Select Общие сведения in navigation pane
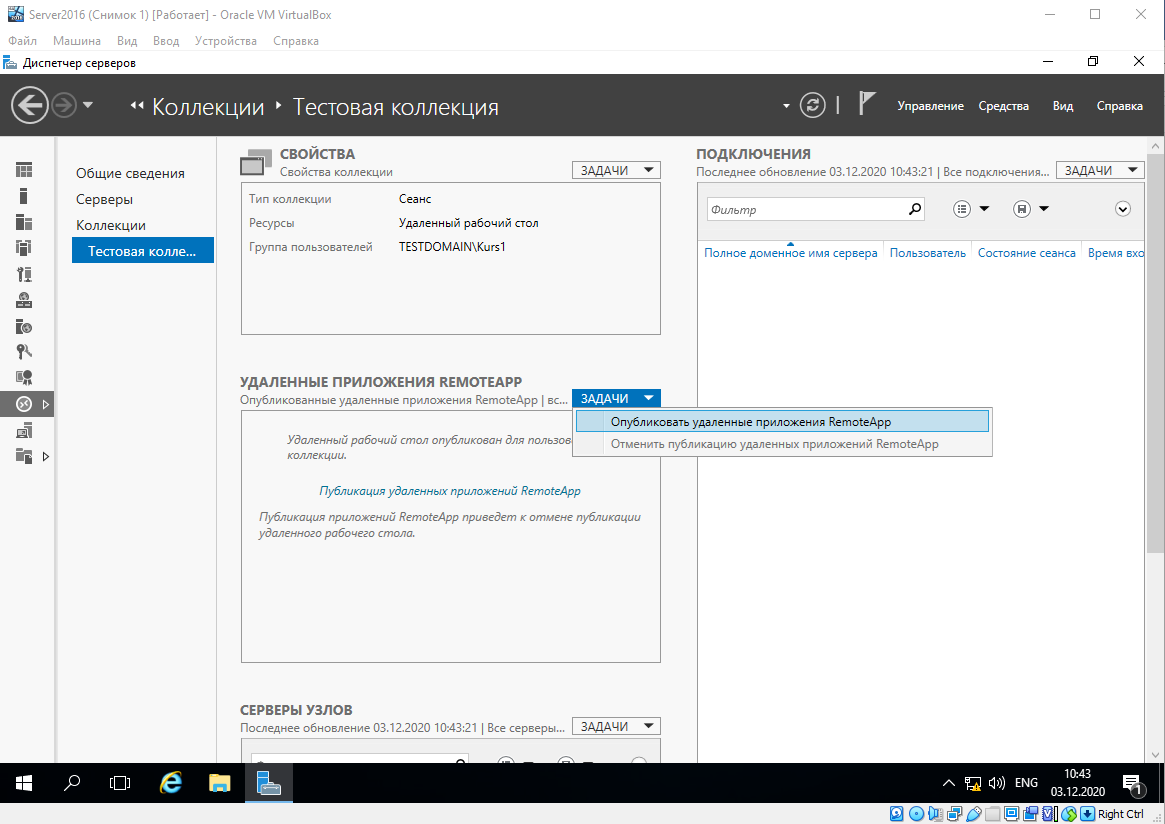 [130, 173]
